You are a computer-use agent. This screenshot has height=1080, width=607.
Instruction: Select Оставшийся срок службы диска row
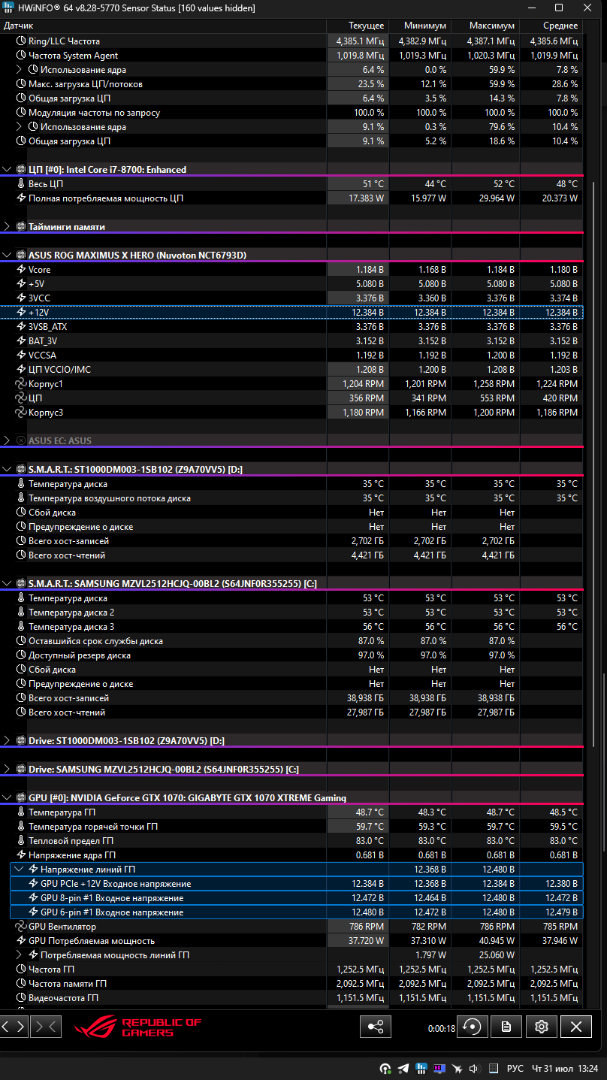point(291,641)
